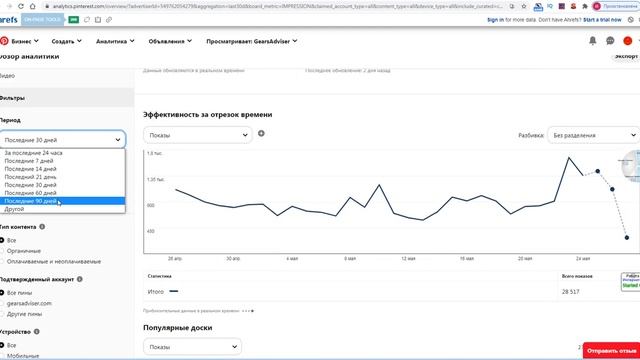Click the Ahrefs clipboard icon

(98, 20)
